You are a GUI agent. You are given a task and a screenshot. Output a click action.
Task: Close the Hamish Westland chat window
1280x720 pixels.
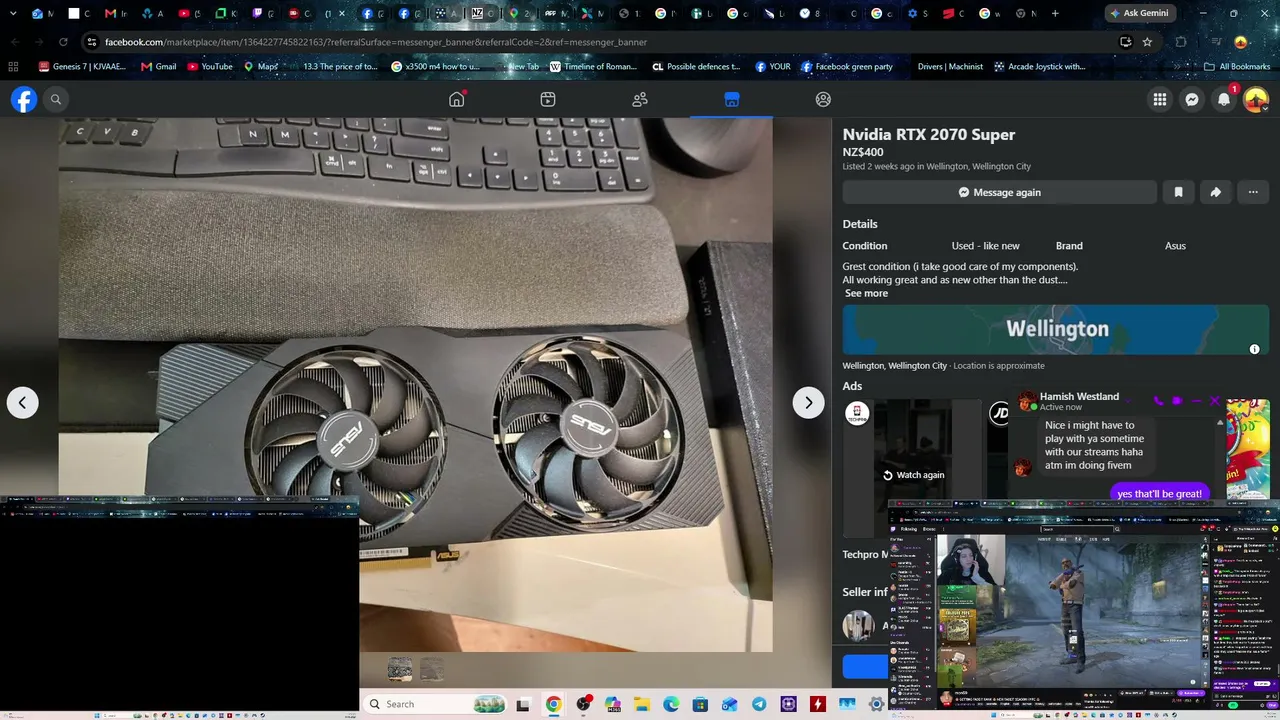(x=1215, y=401)
